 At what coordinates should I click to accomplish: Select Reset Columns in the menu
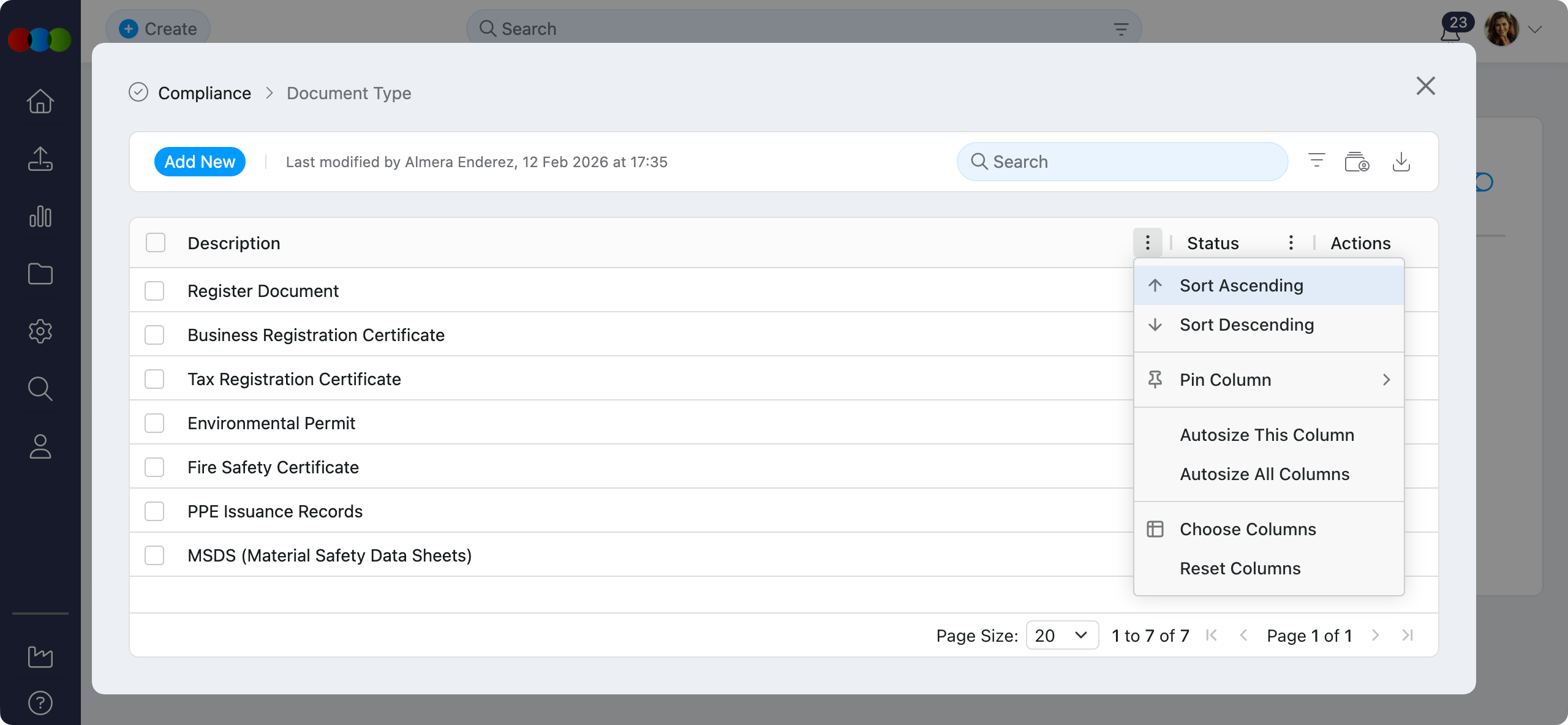pyautogui.click(x=1240, y=568)
